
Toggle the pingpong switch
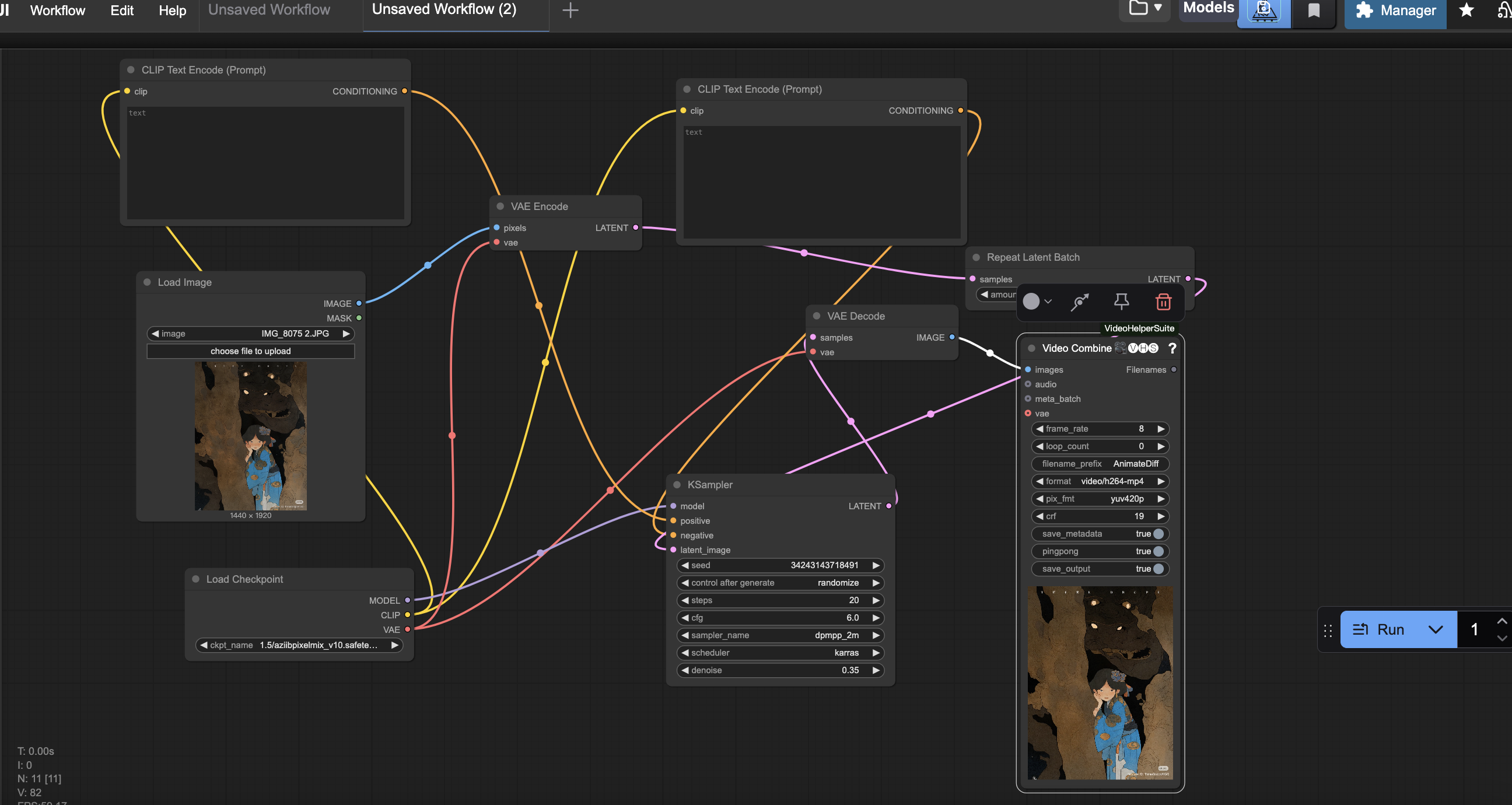tap(1157, 551)
